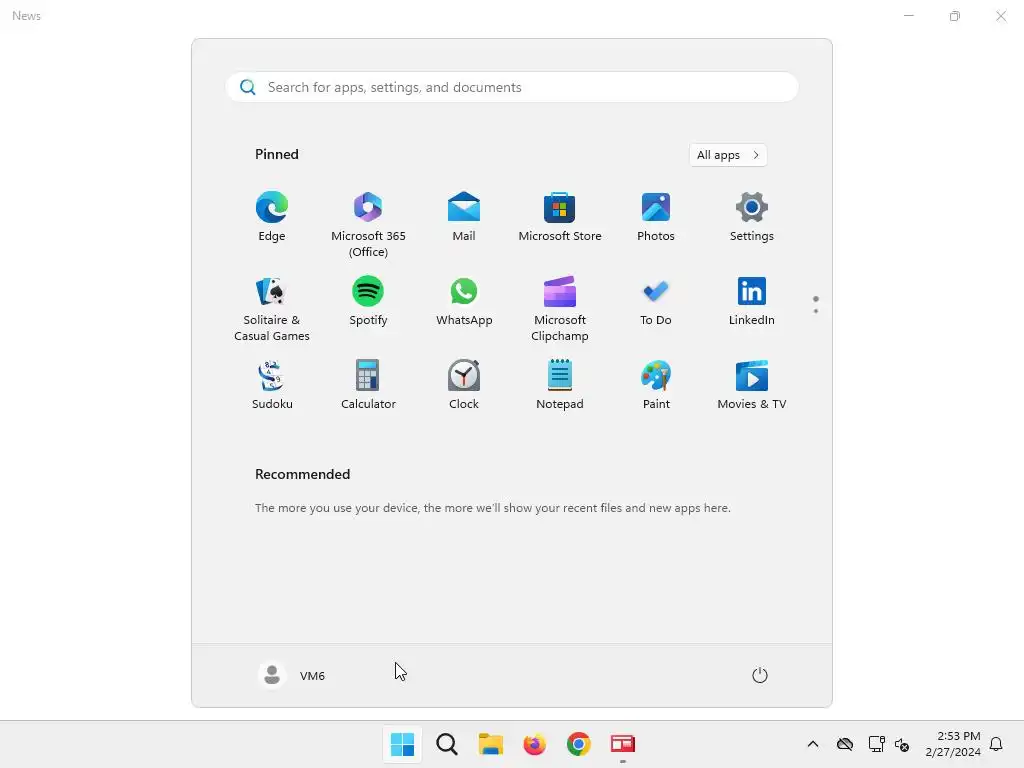
Task: Click the Pinned section heading
Action: [x=277, y=154]
